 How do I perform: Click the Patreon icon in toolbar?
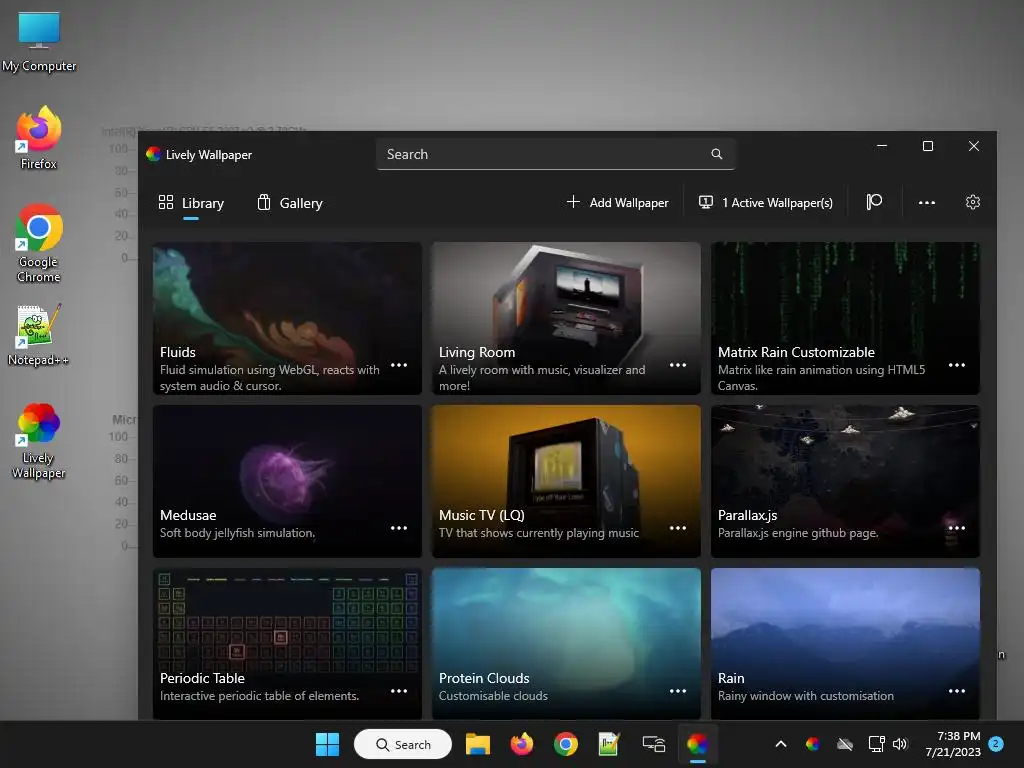(874, 202)
